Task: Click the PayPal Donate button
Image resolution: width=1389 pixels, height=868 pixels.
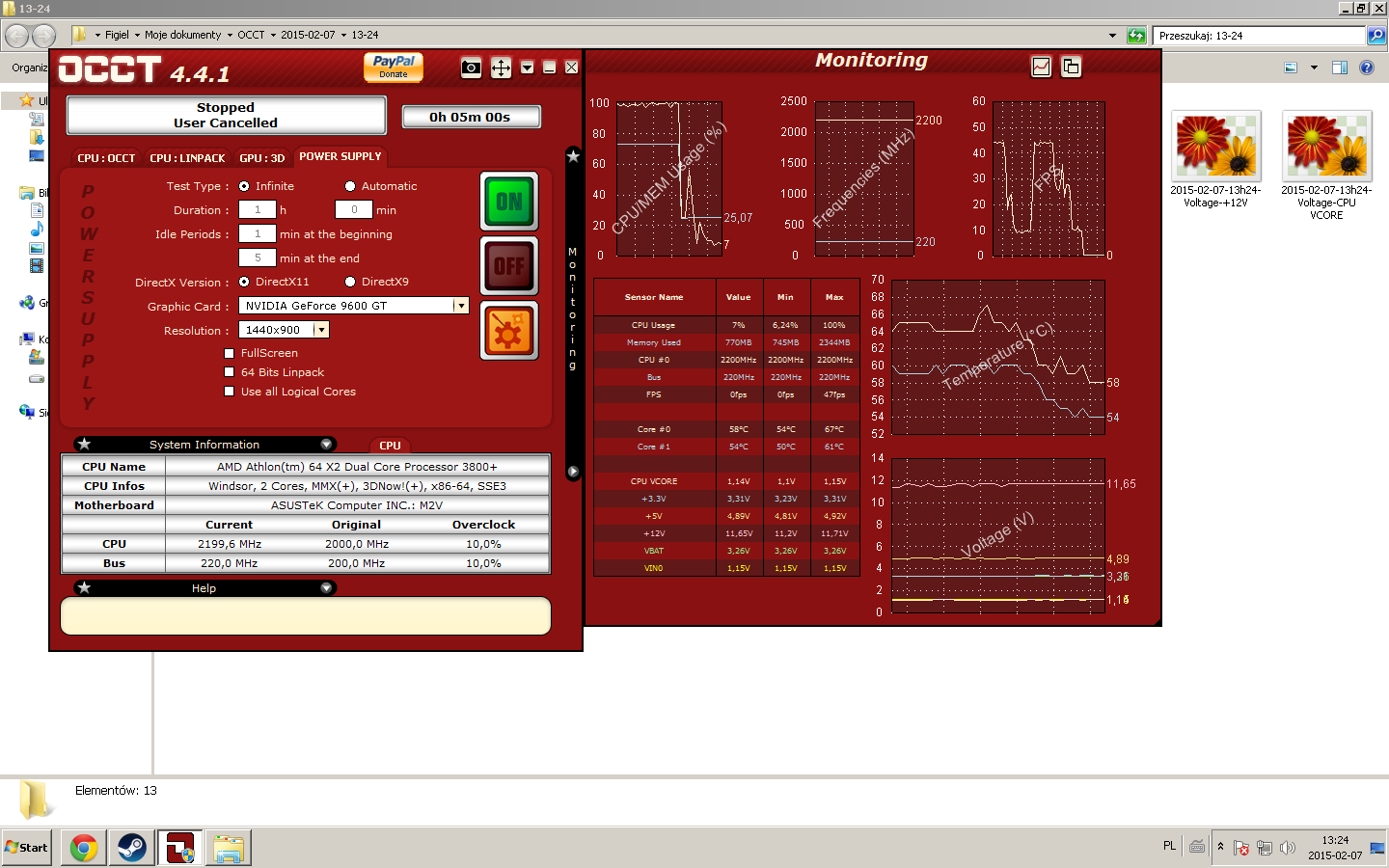Action: [394, 67]
